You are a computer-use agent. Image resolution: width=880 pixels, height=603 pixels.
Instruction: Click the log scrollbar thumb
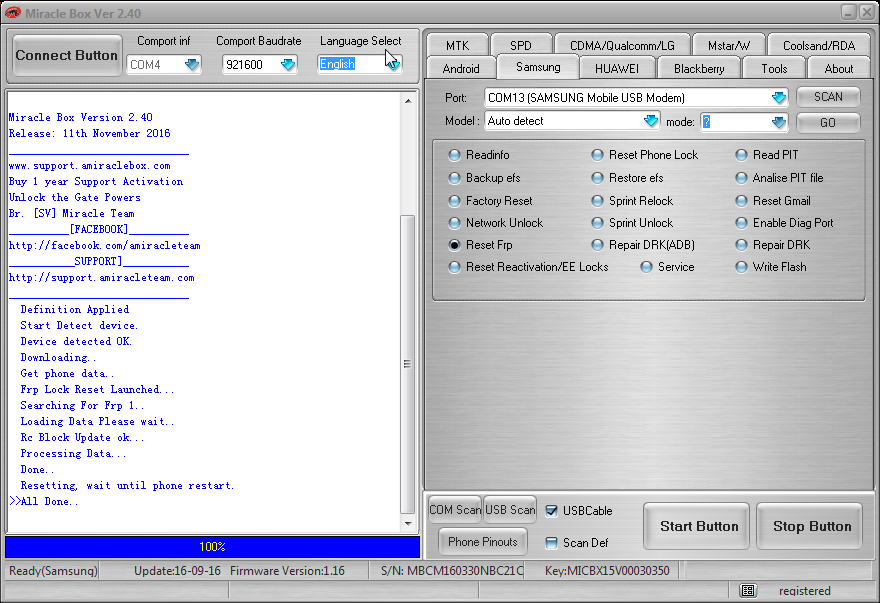click(x=407, y=364)
